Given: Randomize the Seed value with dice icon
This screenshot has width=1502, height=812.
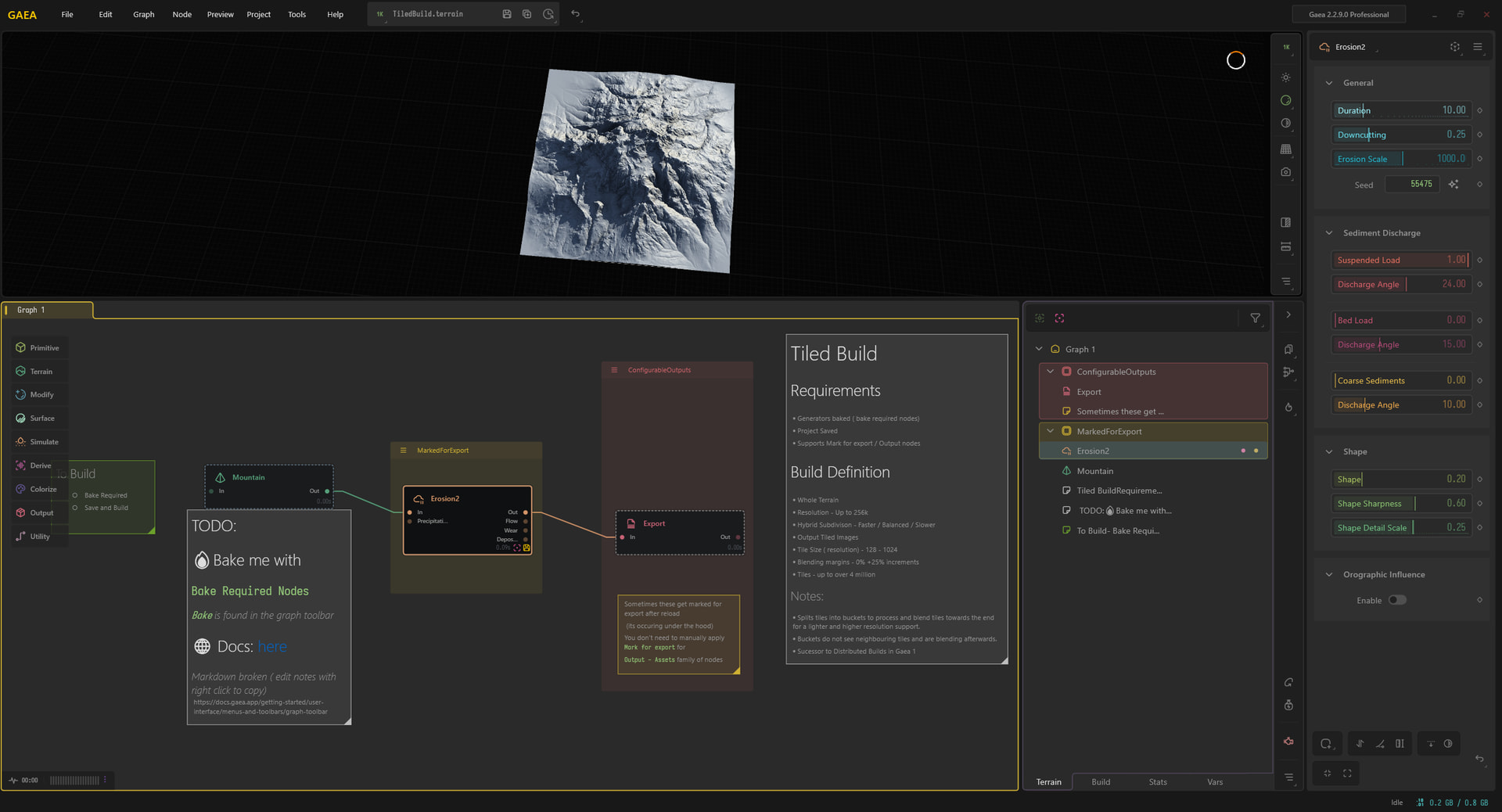Looking at the screenshot, I should point(1453,185).
